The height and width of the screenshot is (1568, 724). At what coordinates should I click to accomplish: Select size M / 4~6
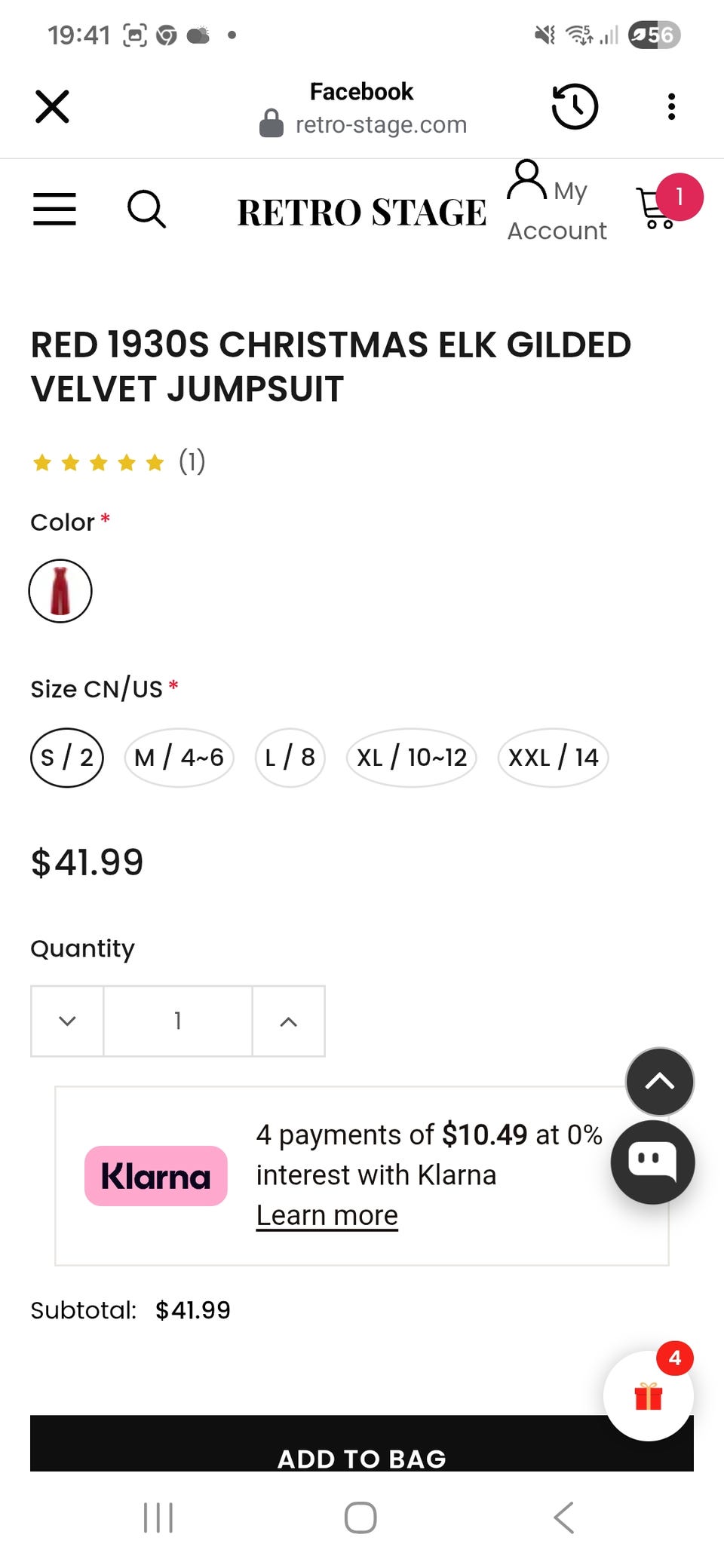(x=179, y=758)
